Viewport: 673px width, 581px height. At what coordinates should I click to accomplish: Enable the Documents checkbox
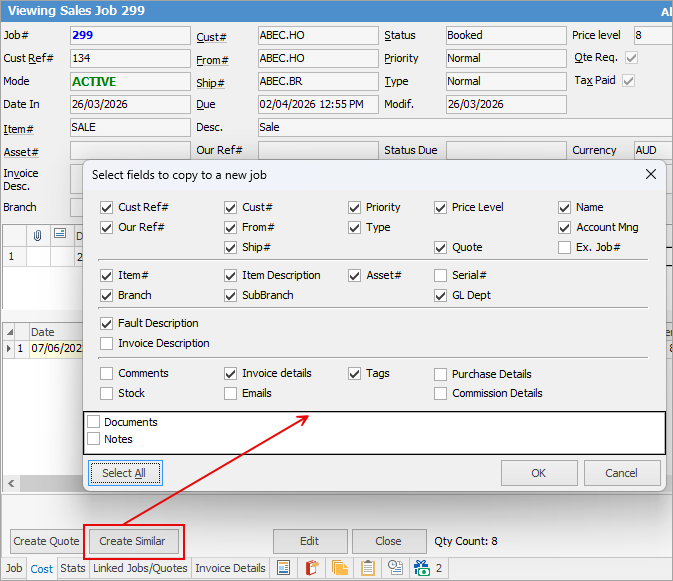coord(94,422)
